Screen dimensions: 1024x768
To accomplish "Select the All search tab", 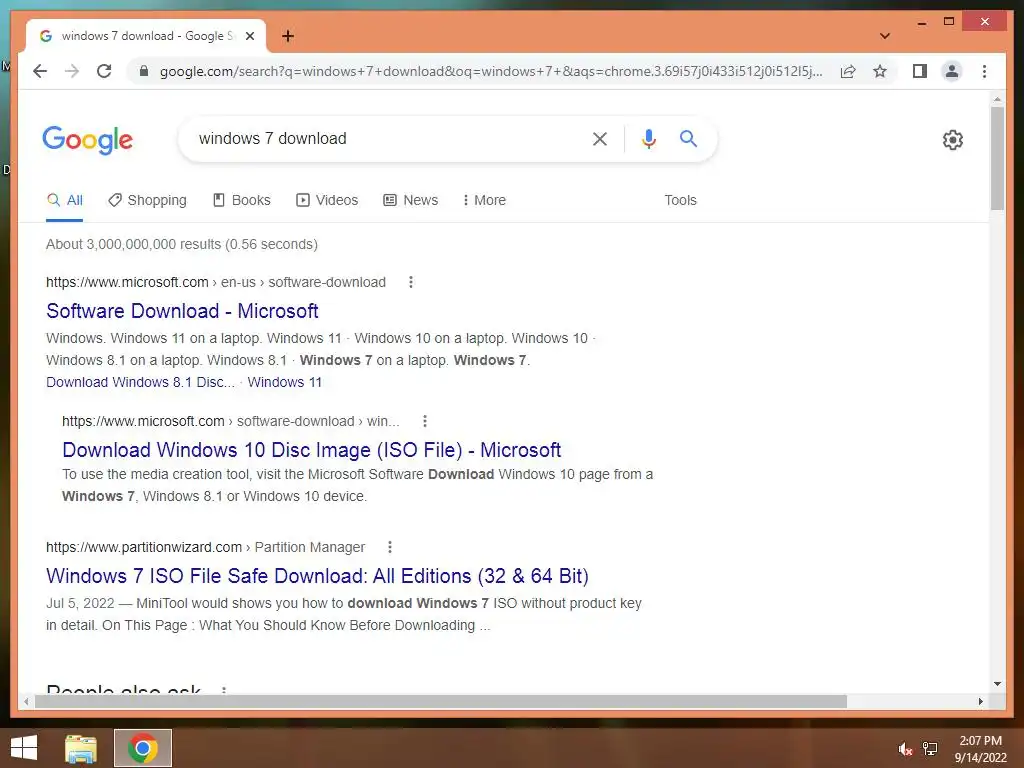I will click(65, 200).
